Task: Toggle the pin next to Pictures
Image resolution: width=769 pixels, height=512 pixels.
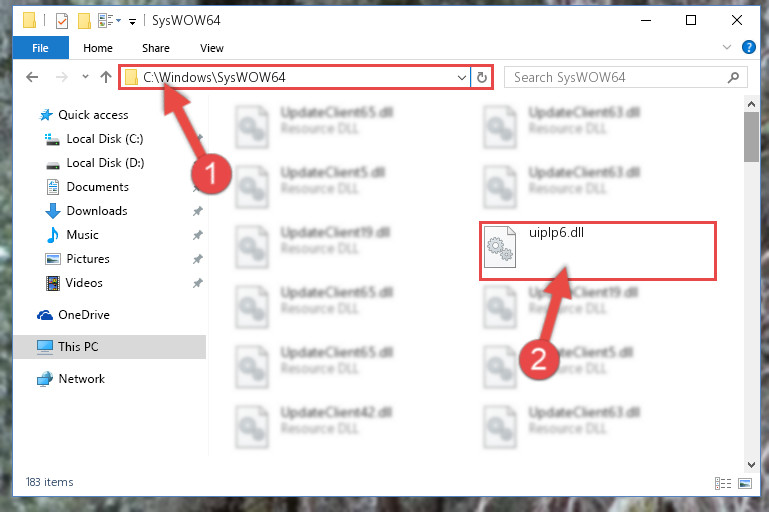Action: tap(197, 259)
